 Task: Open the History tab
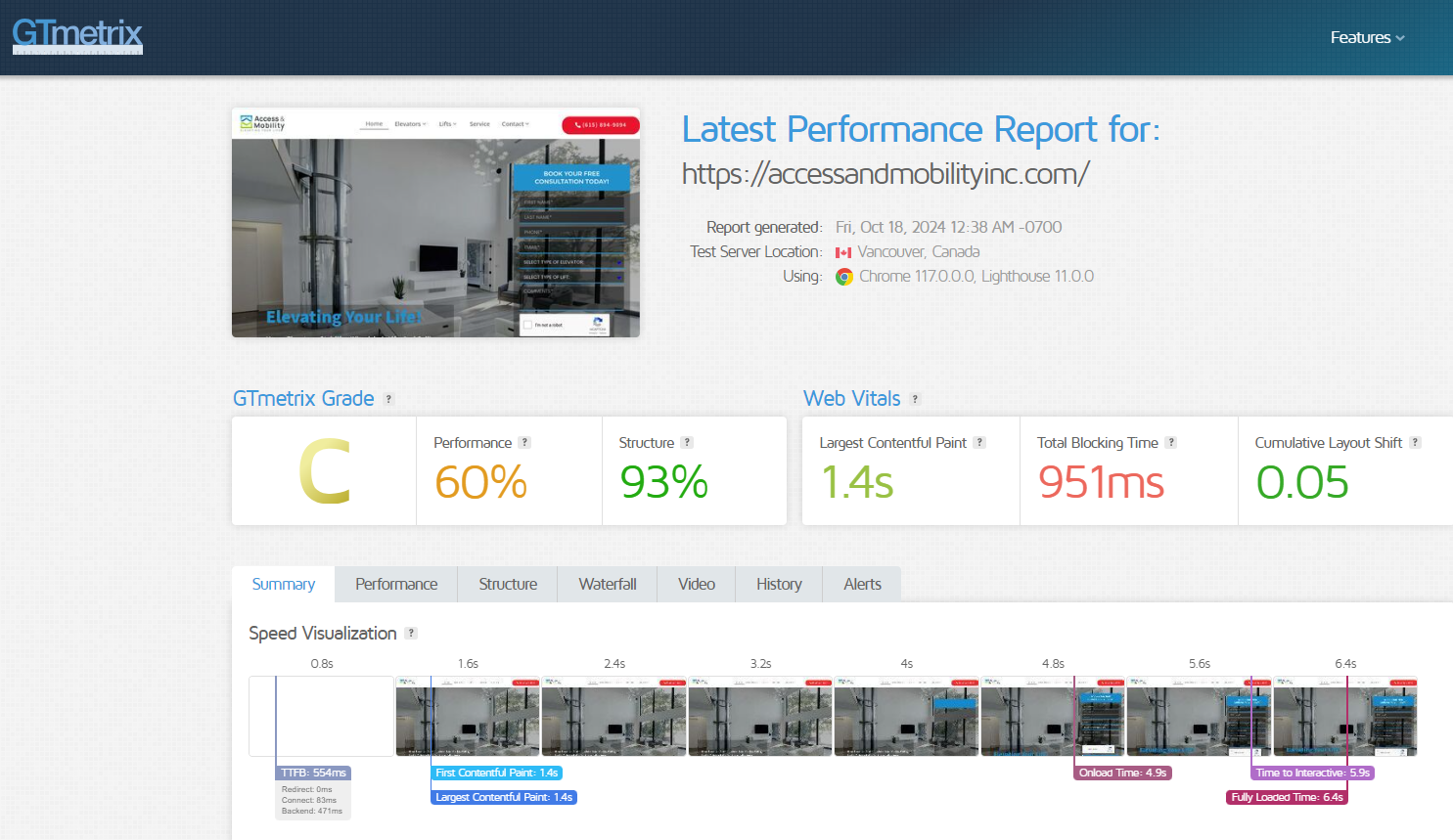(779, 584)
